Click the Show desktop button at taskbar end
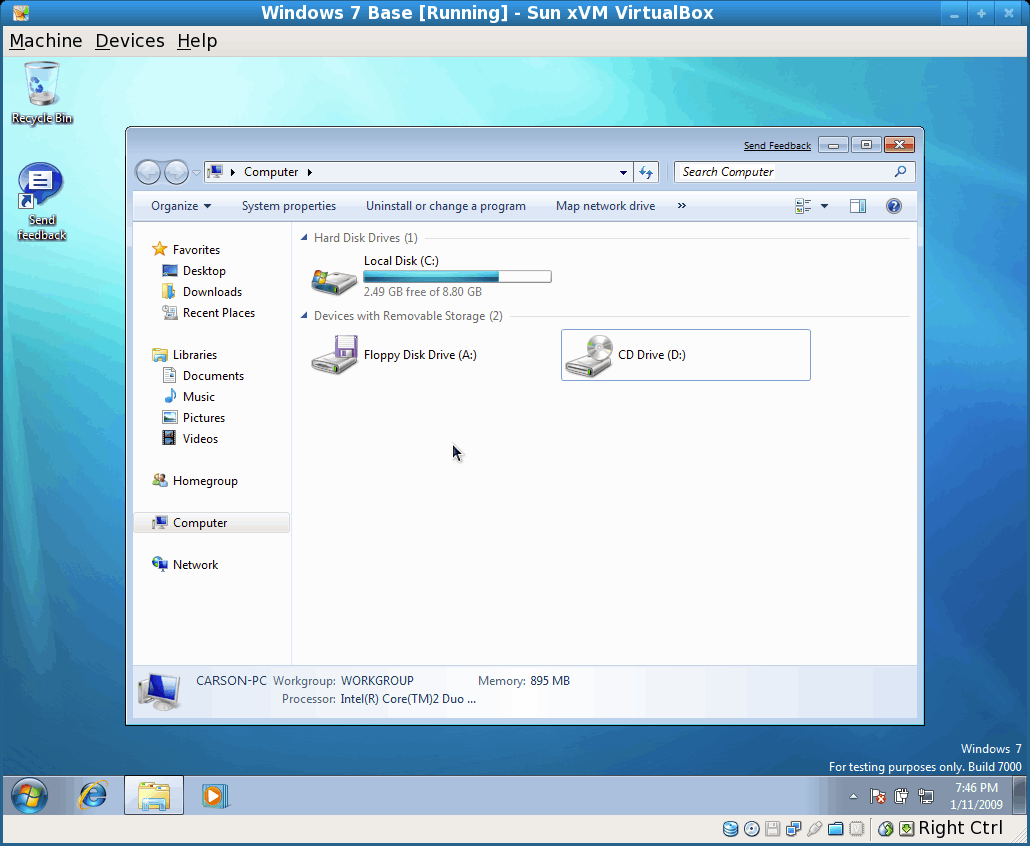 1019,795
